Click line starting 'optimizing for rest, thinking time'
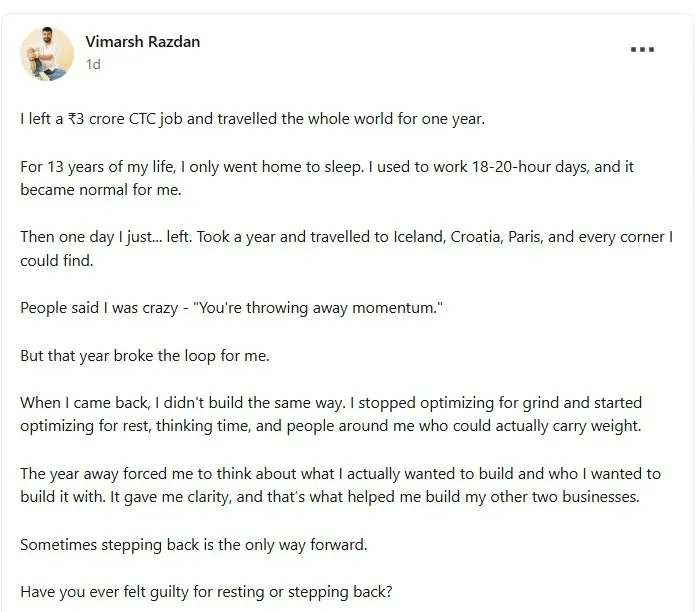The width and height of the screenshot is (696, 612). coord(331,426)
